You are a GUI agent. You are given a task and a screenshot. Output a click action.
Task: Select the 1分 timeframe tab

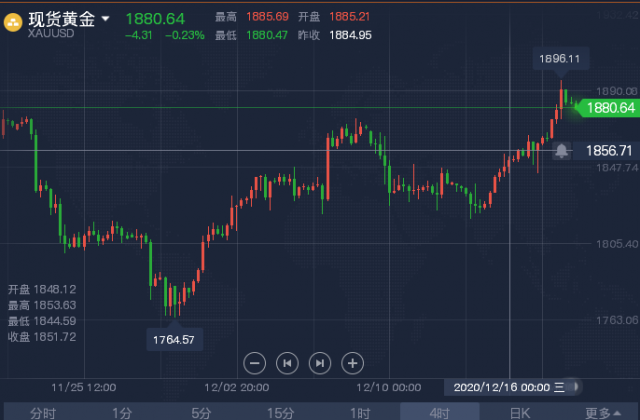122,413
